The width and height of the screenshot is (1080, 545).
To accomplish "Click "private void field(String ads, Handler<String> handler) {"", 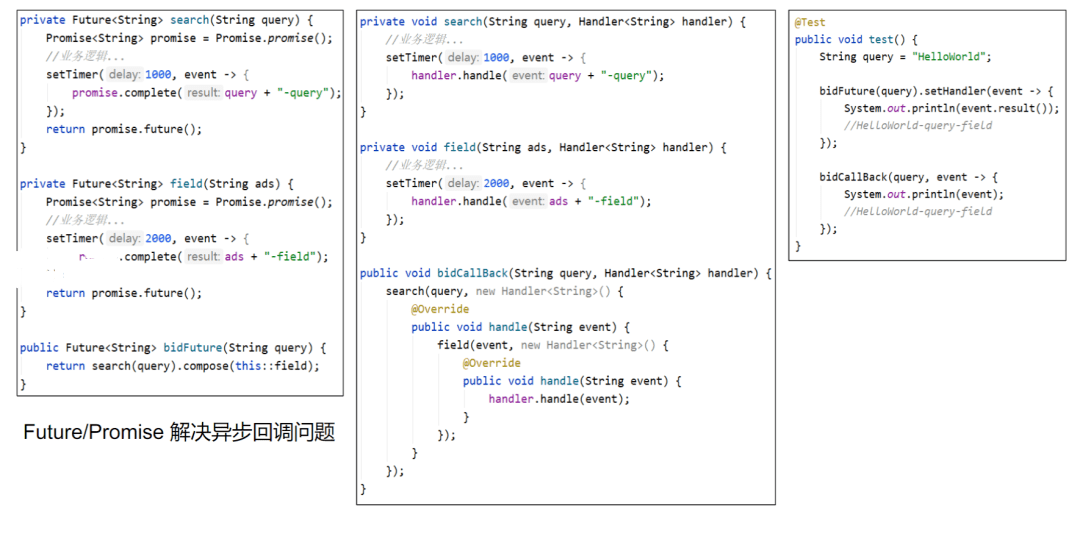I will tap(543, 147).
